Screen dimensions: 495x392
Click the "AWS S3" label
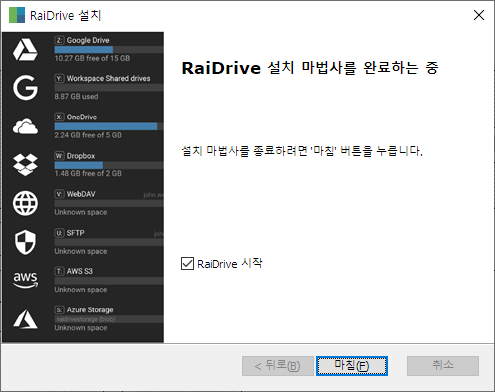point(80,271)
